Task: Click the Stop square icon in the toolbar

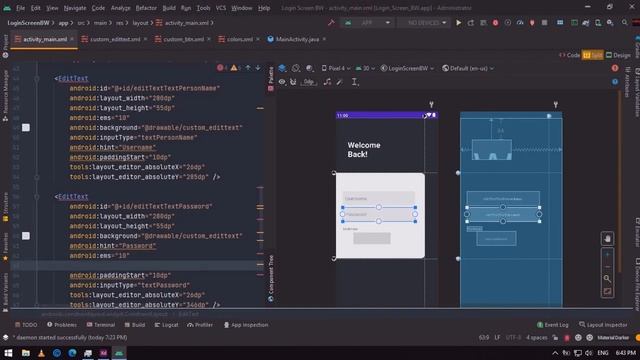Action: (x=544, y=23)
